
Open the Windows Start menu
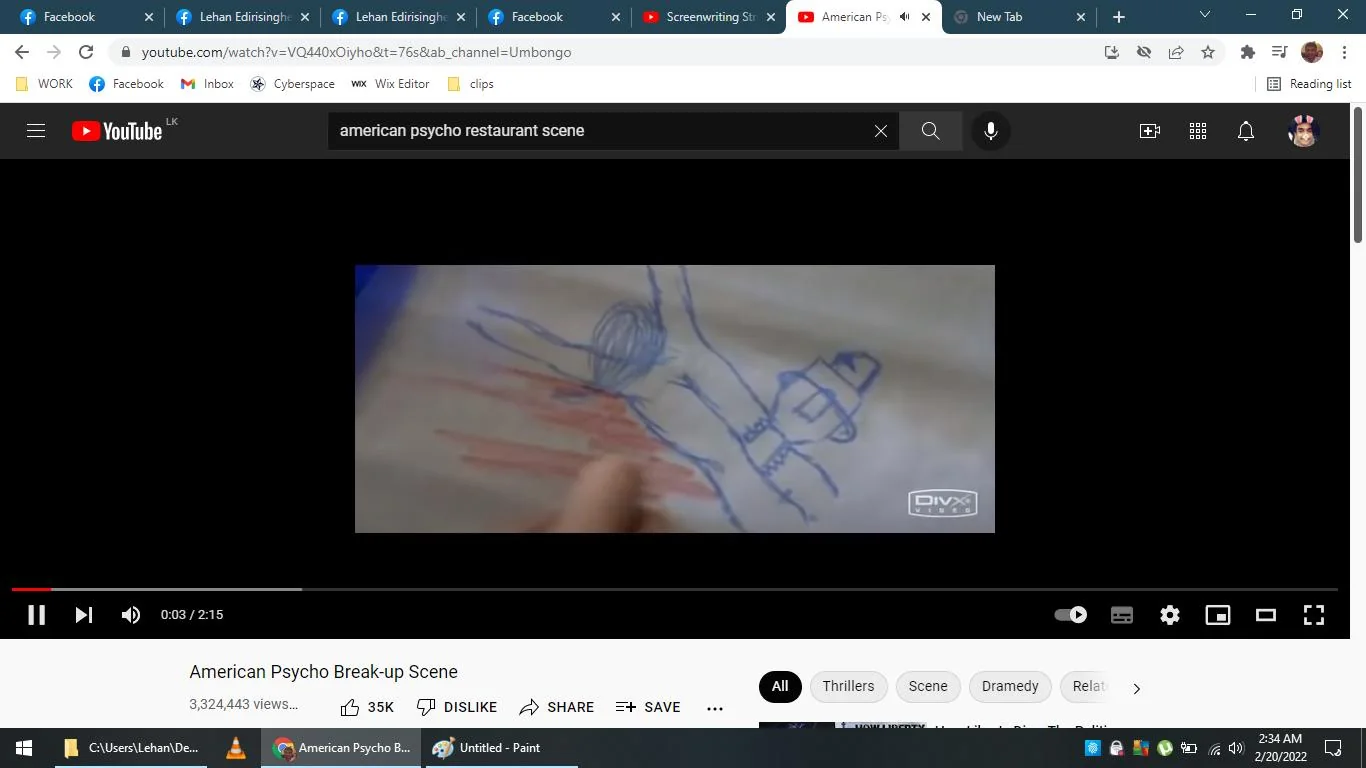tap(24, 748)
